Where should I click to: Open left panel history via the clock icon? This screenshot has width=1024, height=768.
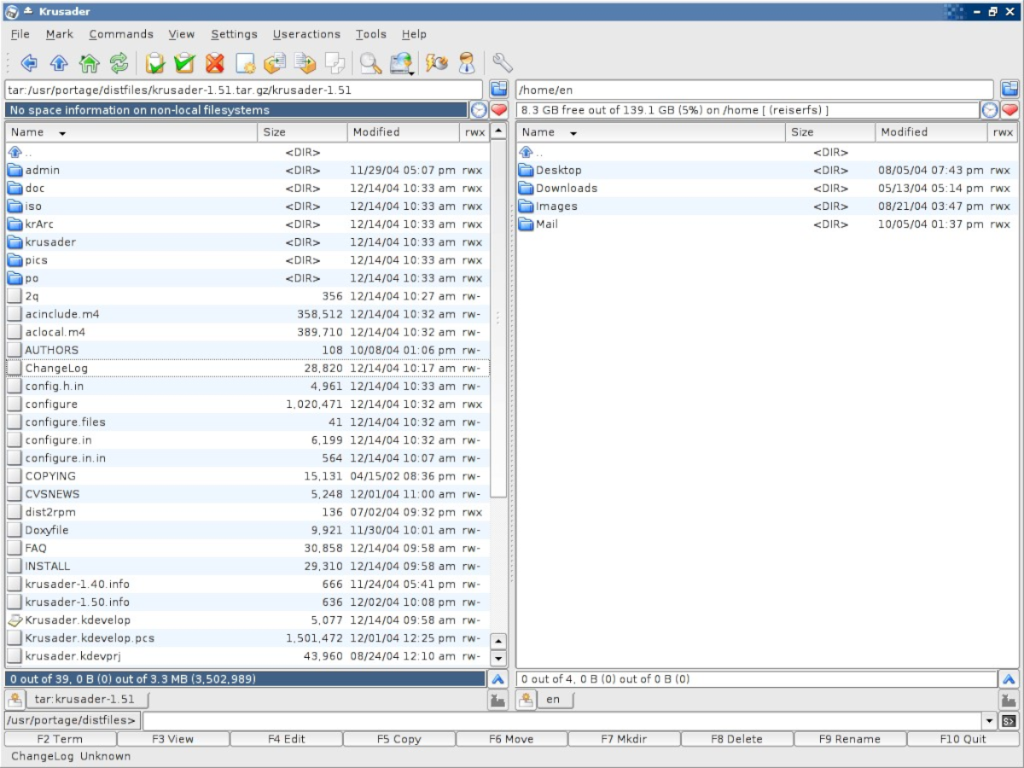479,110
